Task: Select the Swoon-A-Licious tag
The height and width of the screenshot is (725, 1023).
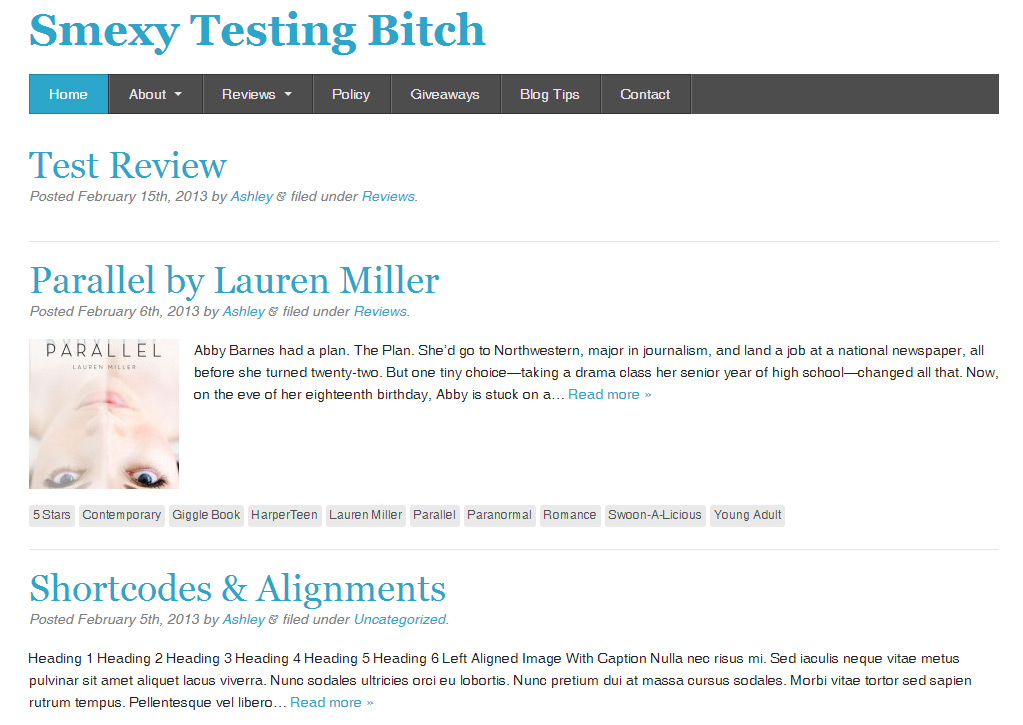Action: pyautogui.click(x=655, y=515)
